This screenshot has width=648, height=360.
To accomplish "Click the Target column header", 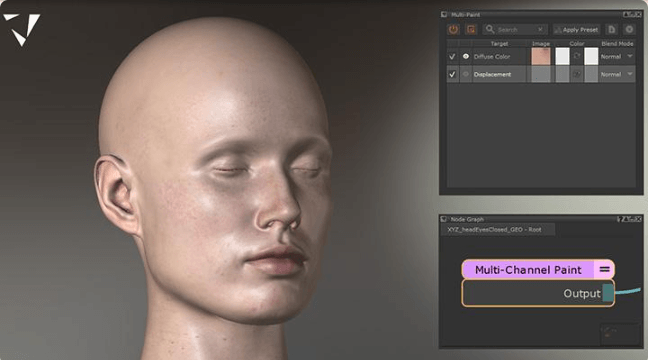I will point(499,43).
